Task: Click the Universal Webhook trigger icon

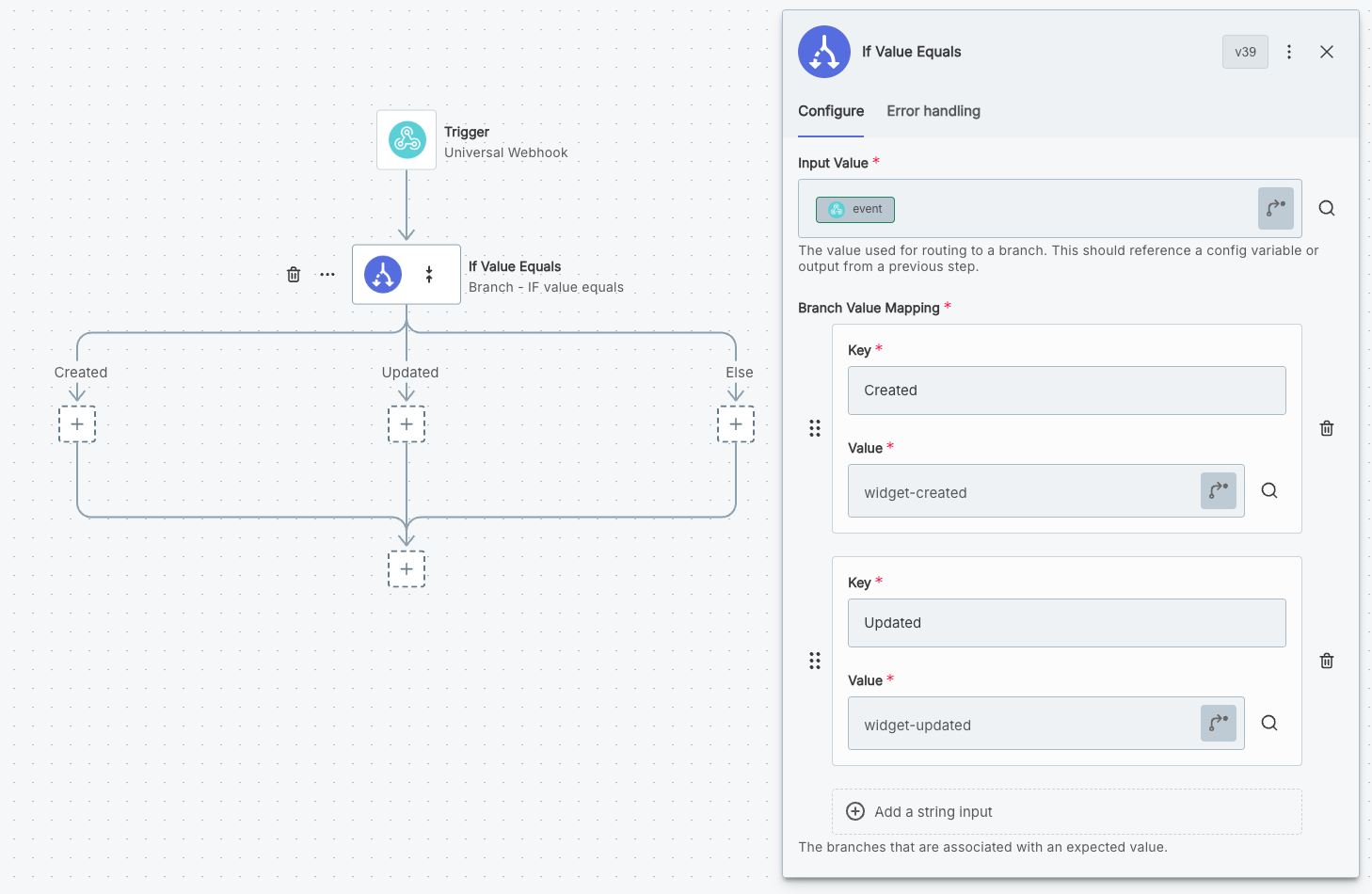Action: (407, 140)
